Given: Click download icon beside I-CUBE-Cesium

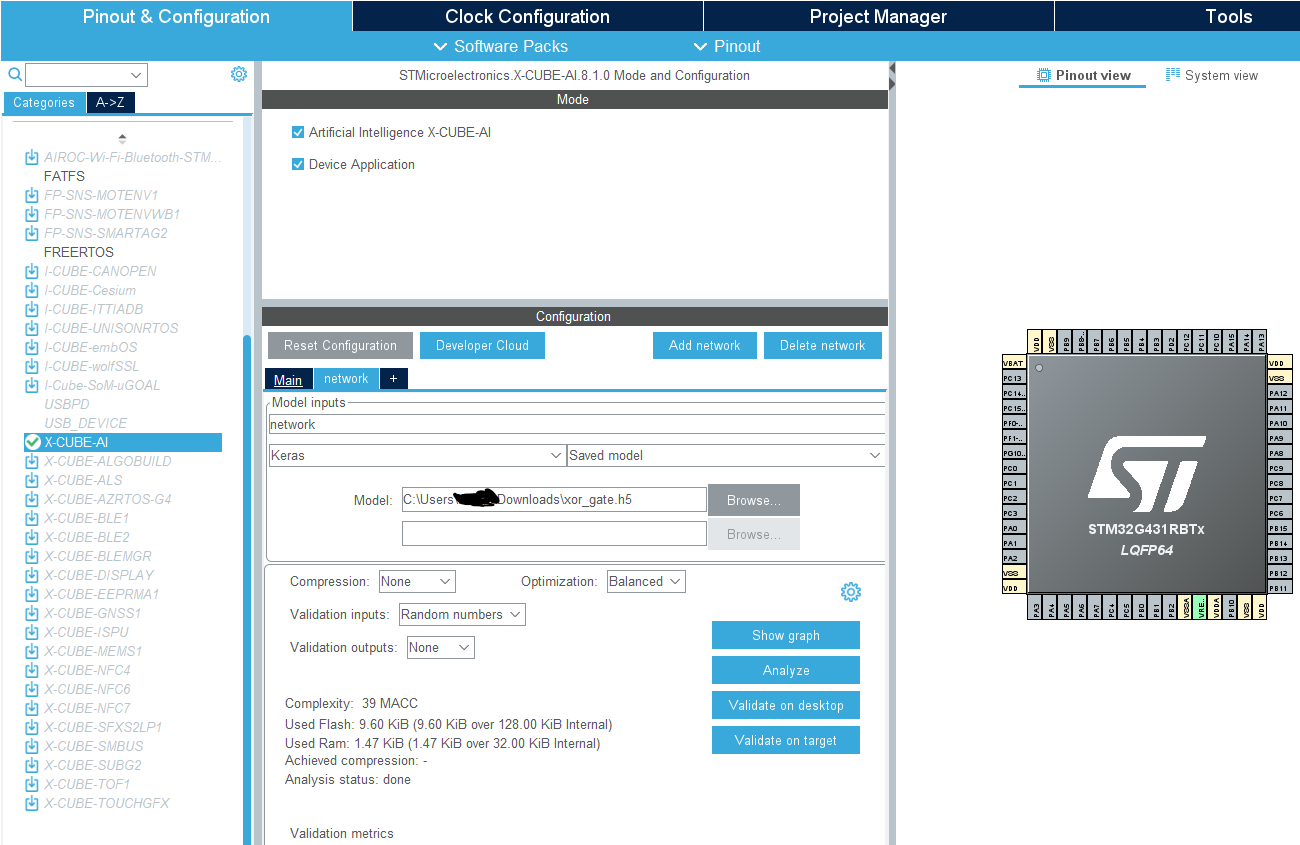Looking at the screenshot, I should point(32,290).
